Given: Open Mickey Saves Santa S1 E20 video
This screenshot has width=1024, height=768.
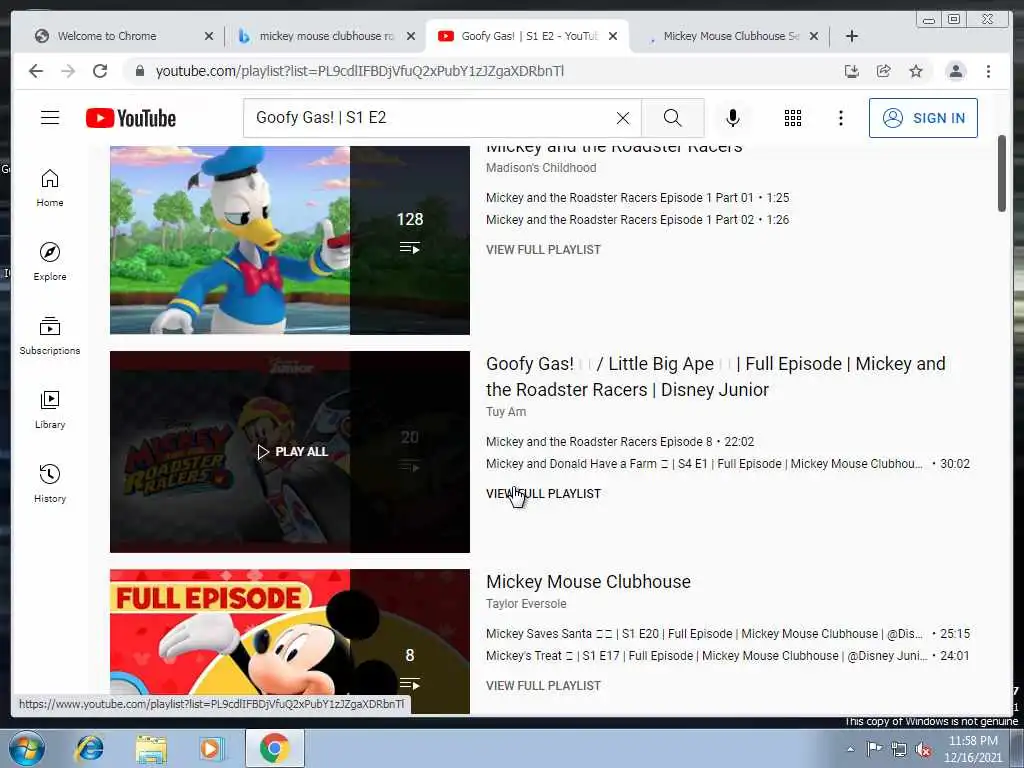Looking at the screenshot, I should (728, 634).
